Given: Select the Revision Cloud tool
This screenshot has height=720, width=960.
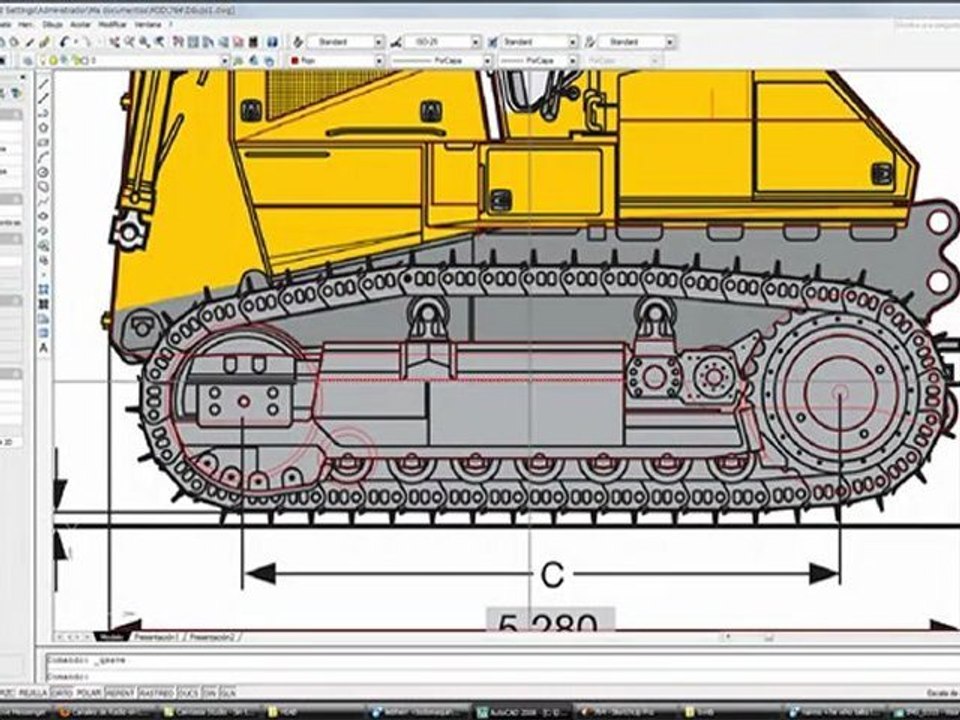Looking at the screenshot, I should point(43,187).
